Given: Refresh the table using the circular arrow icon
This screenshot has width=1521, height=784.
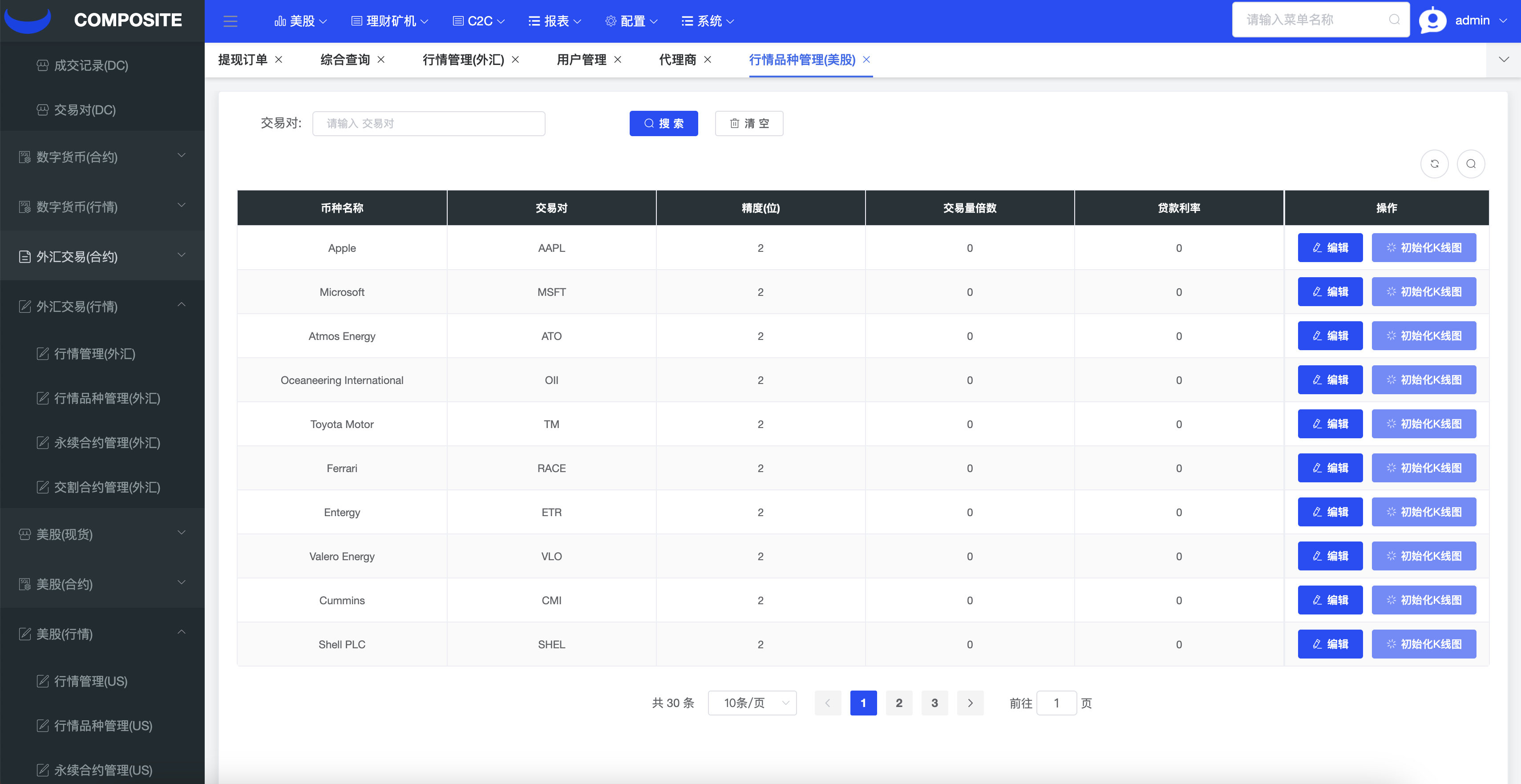Looking at the screenshot, I should coord(1435,164).
